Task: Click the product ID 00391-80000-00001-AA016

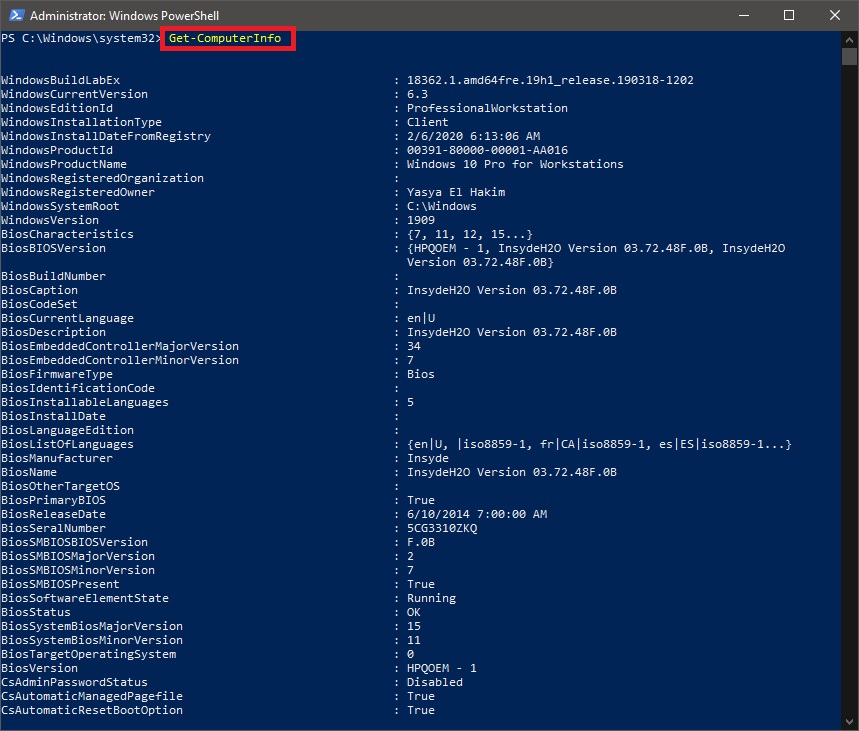Action: [487, 150]
